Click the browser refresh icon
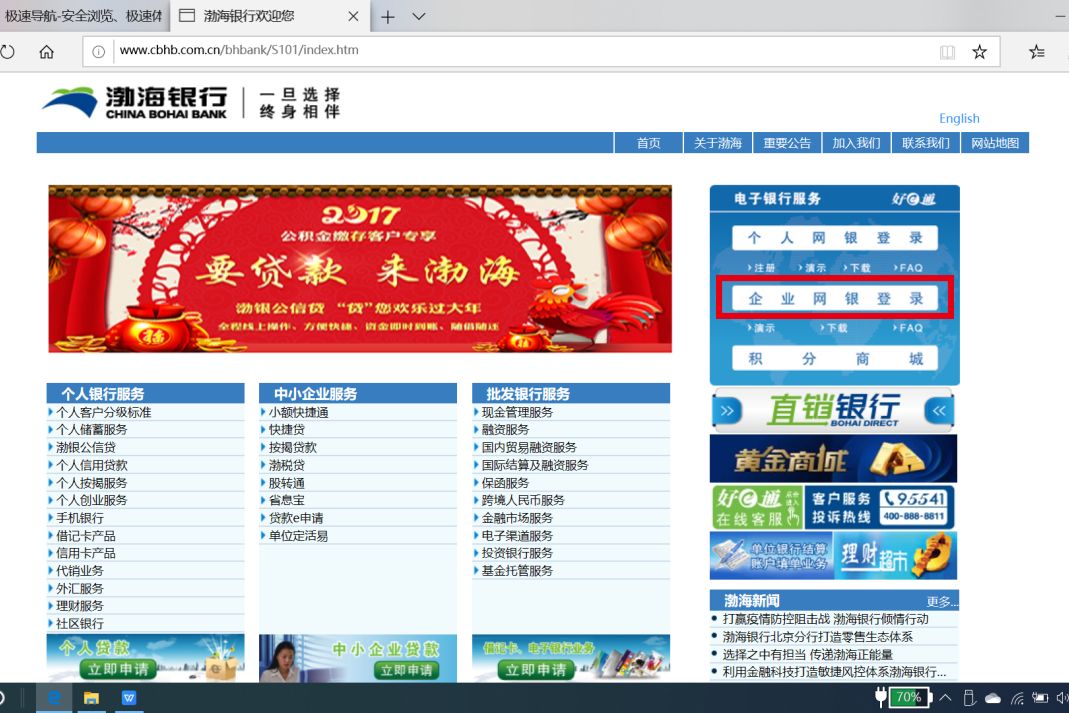Image resolution: width=1069 pixels, height=713 pixels. coord(7,52)
